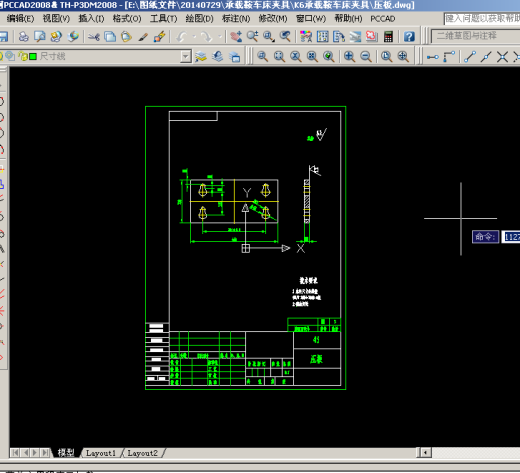The image size is (520, 473).
Task: Select the Cut scissors icon
Action: tap(94, 36)
